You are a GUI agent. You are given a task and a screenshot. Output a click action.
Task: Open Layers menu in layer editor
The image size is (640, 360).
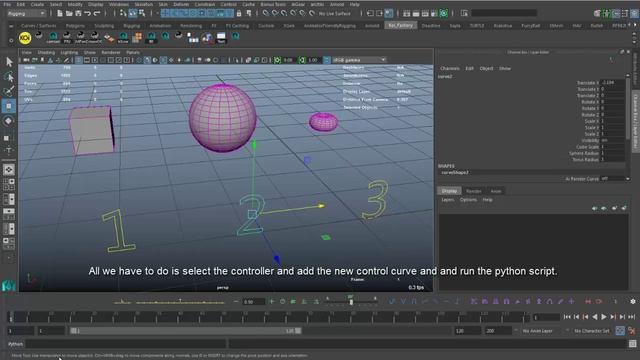(x=448, y=200)
